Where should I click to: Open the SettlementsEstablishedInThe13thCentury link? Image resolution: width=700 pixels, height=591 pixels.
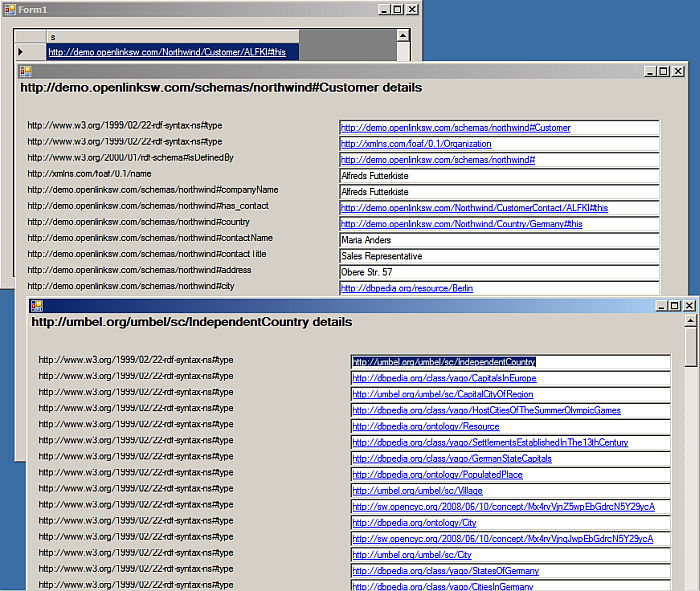tap(490, 442)
